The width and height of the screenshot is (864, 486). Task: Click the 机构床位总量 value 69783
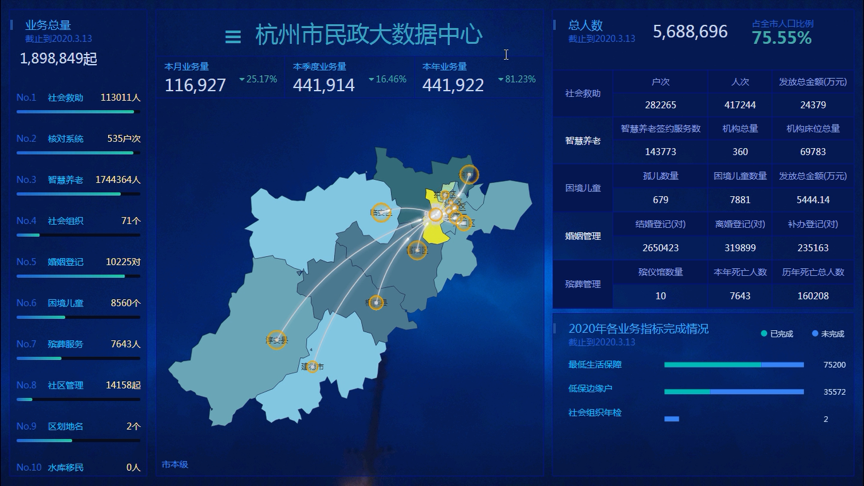[813, 152]
